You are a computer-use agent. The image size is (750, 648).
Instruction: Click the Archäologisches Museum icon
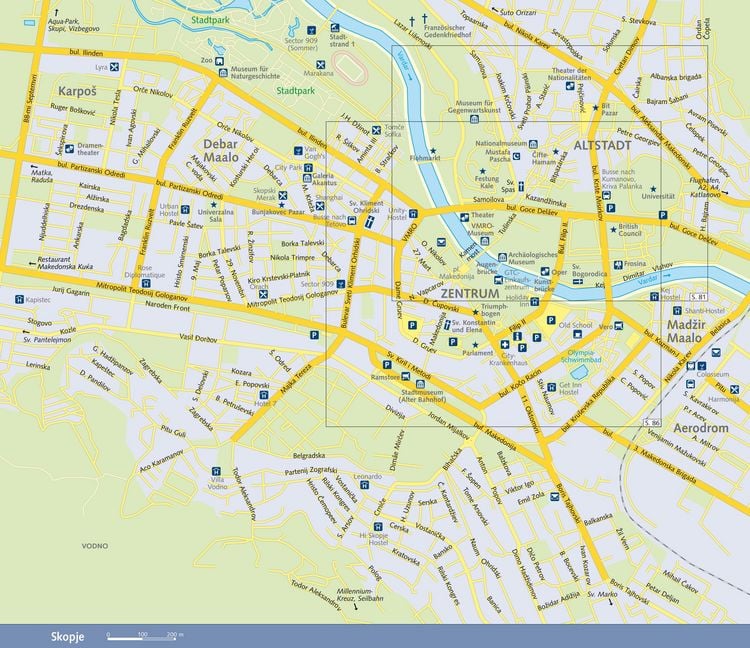[x=502, y=258]
